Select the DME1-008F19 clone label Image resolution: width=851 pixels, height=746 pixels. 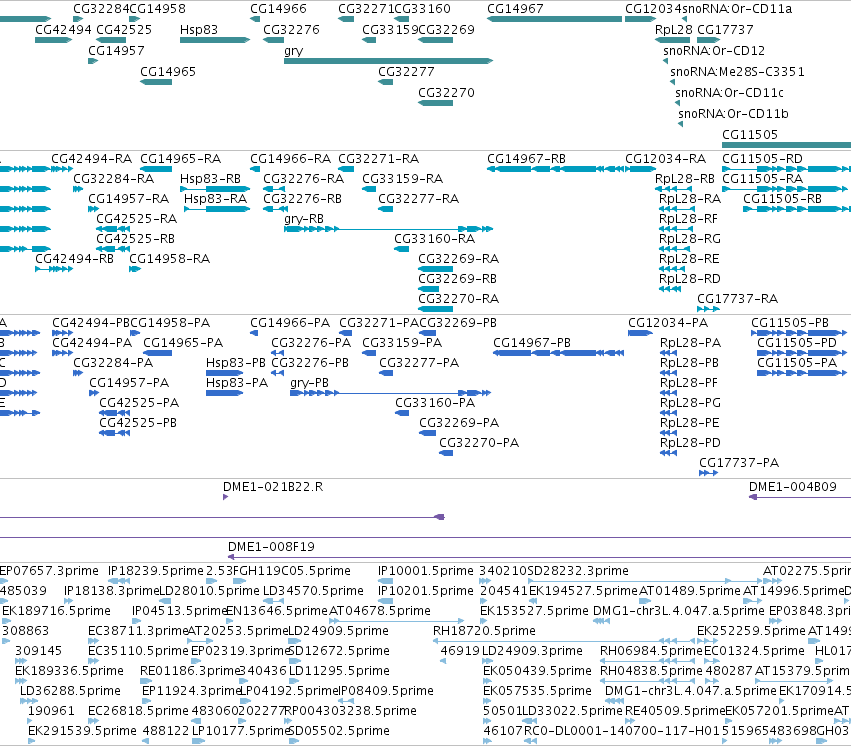coord(271,547)
